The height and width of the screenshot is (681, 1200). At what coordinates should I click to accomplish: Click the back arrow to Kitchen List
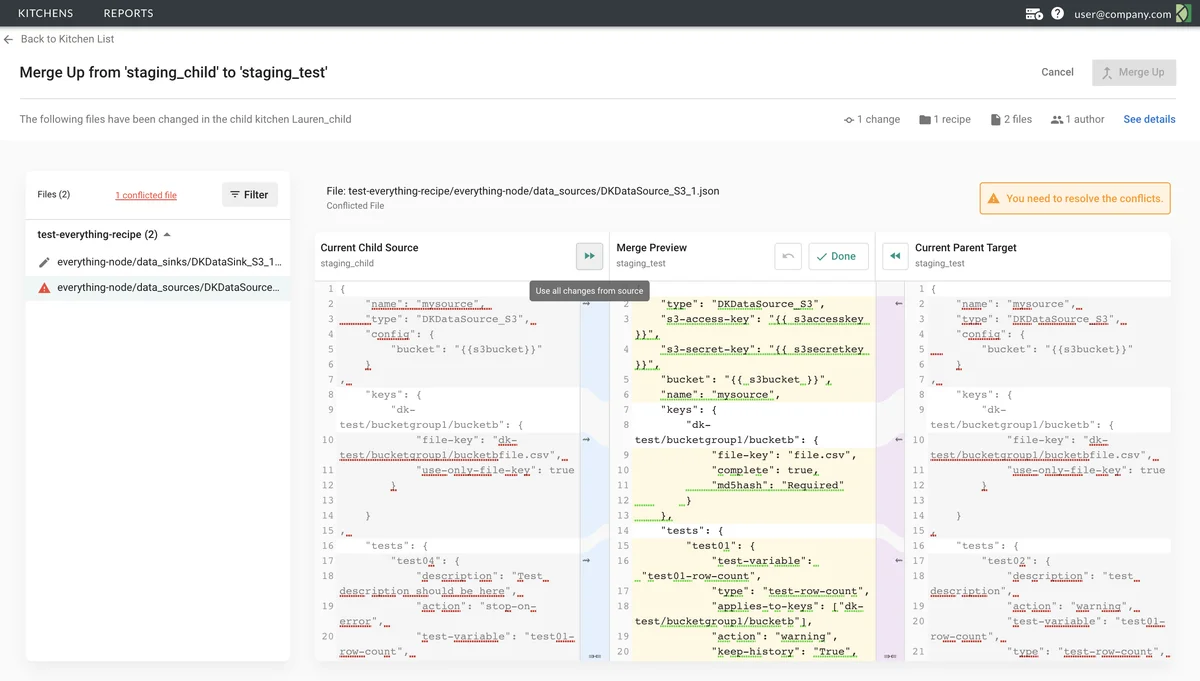coord(9,39)
